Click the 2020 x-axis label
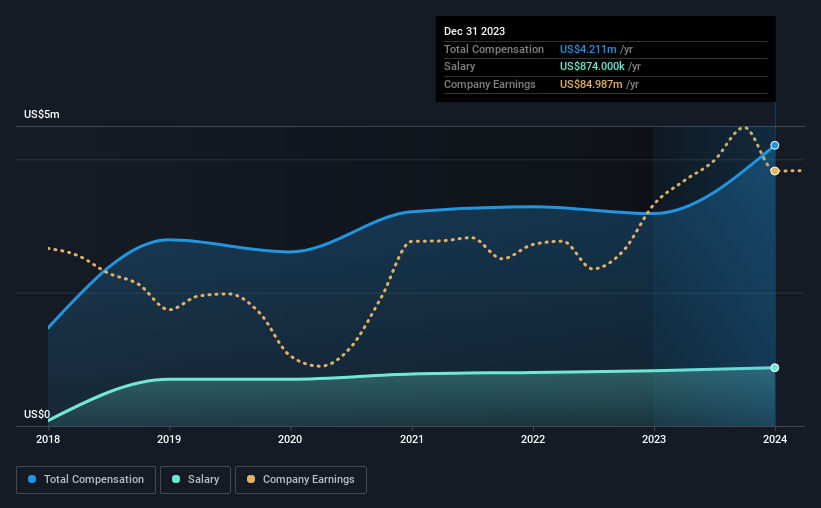 click(x=290, y=439)
